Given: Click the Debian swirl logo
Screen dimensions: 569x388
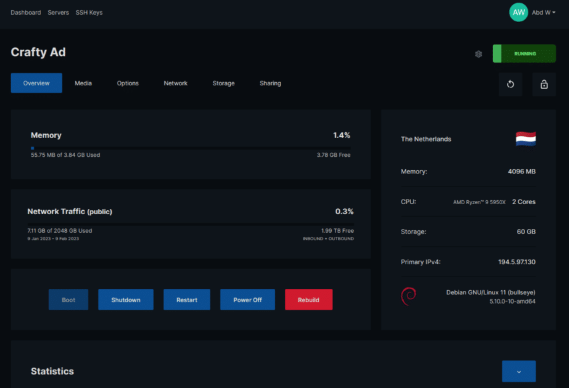Looking at the screenshot, I should tap(409, 296).
